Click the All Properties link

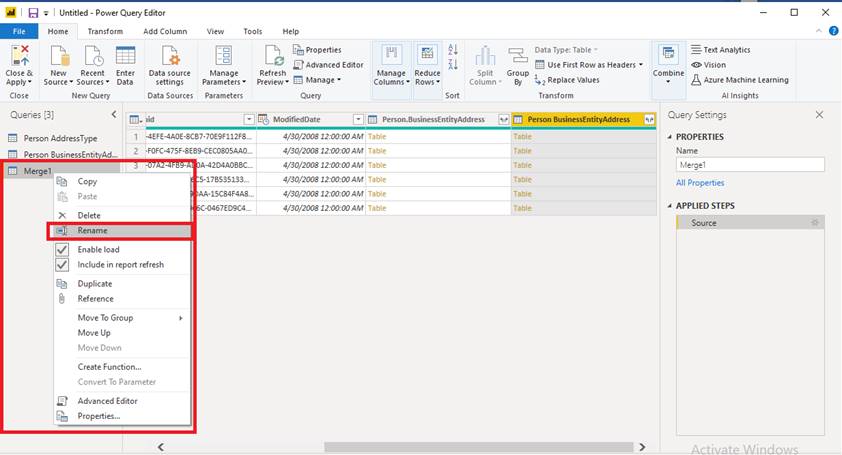click(x=700, y=183)
